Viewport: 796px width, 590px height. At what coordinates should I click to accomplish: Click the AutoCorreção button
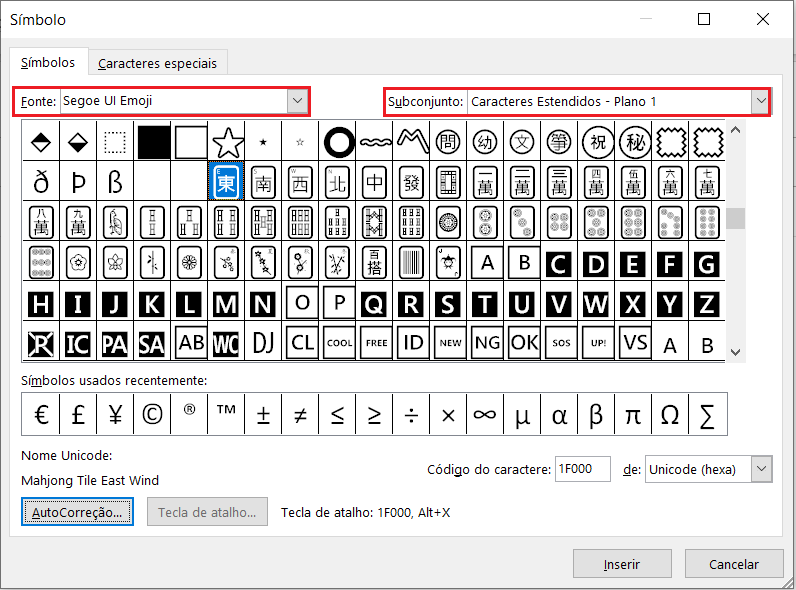(x=77, y=512)
